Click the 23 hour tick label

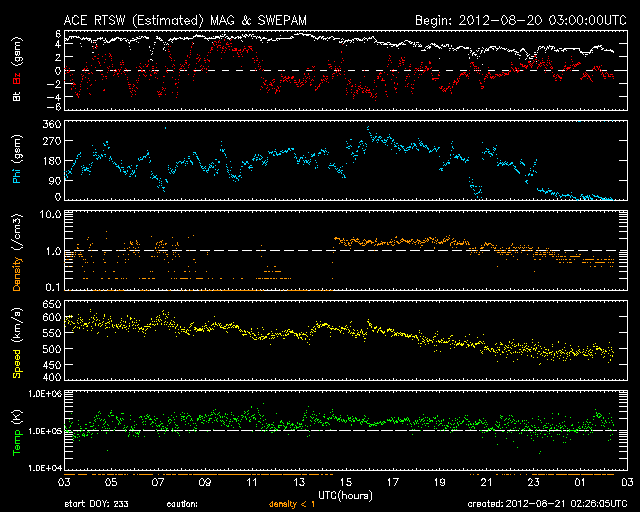click(x=533, y=483)
